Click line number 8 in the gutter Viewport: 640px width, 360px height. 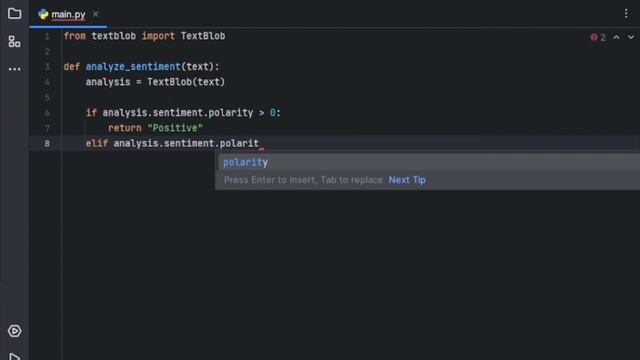(47, 143)
